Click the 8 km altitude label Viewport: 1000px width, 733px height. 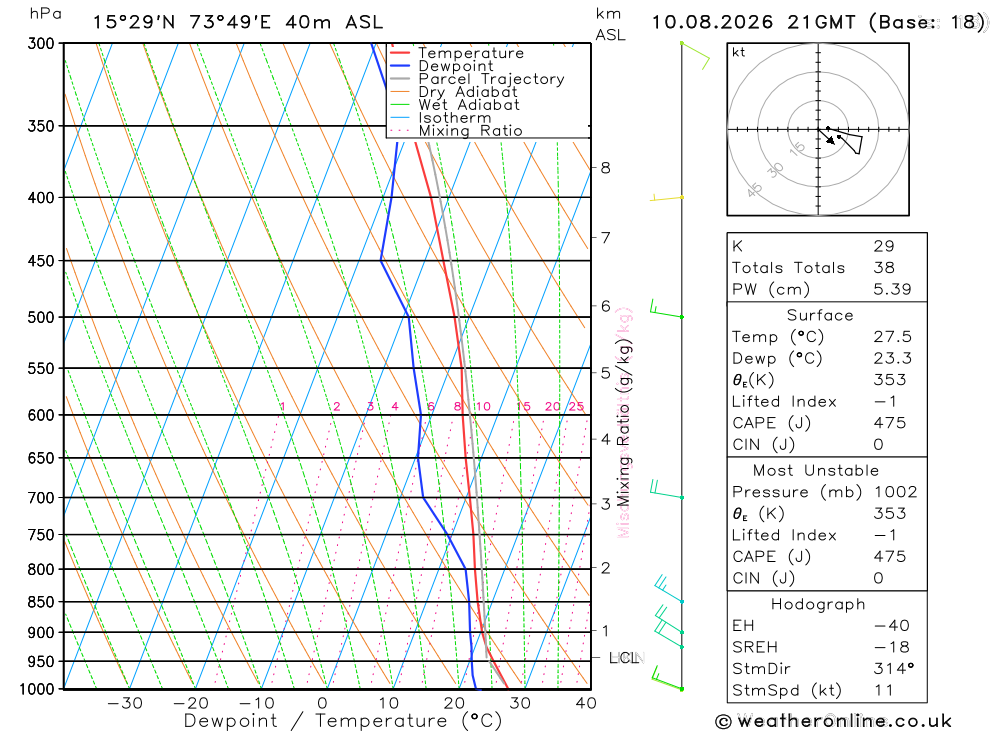pyautogui.click(x=605, y=168)
